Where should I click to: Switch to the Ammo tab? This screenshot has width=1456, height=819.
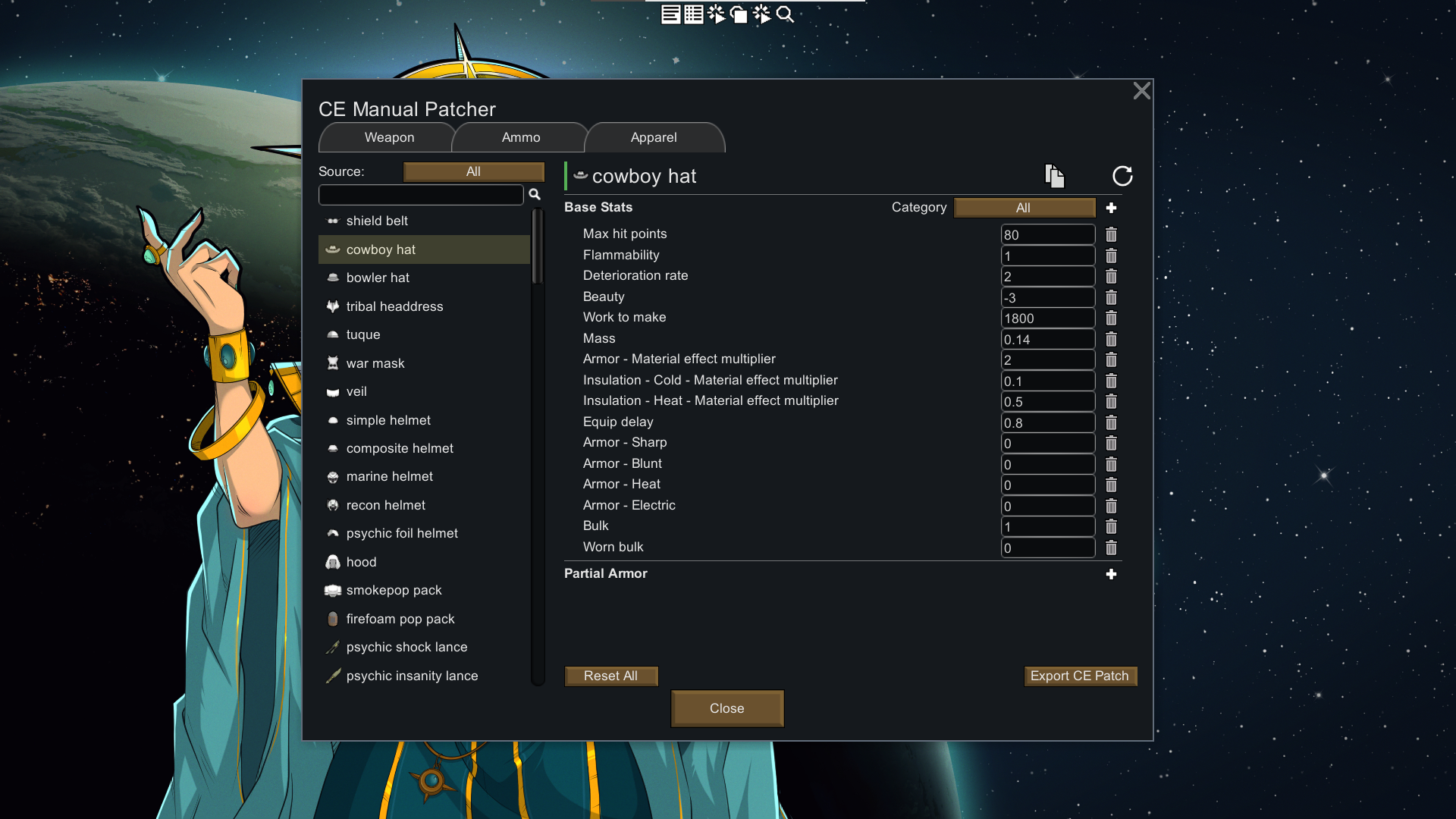[521, 137]
